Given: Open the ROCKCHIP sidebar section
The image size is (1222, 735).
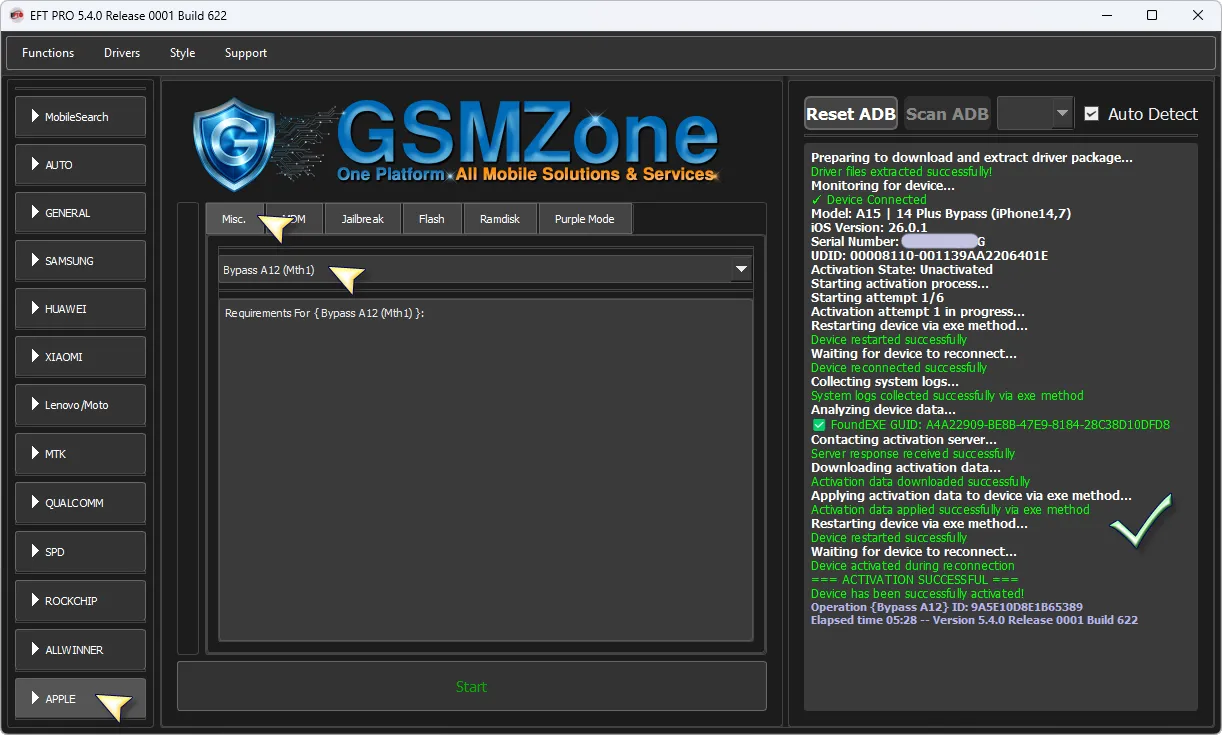Looking at the screenshot, I should [80, 601].
